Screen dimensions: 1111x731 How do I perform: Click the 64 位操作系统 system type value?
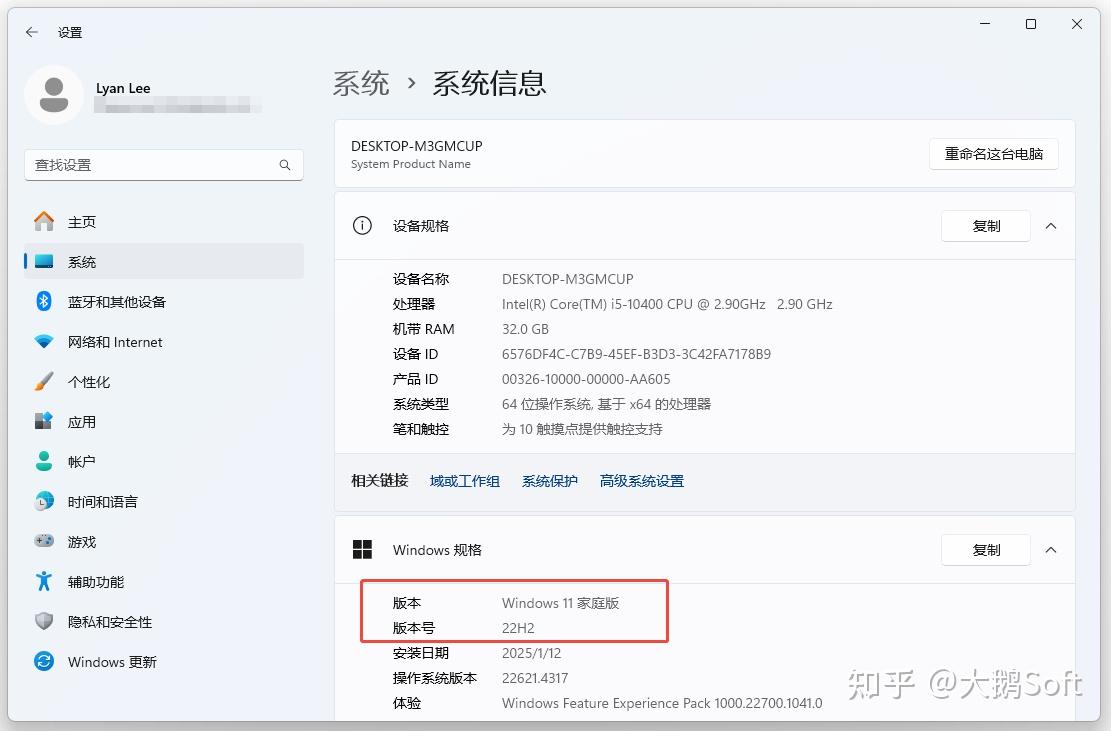[x=607, y=404]
